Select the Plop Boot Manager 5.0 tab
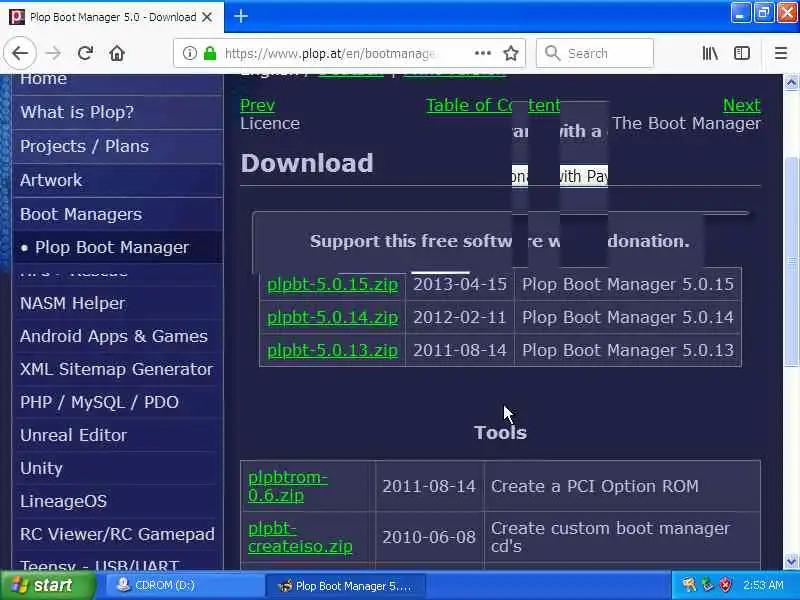The height and width of the screenshot is (600, 800). pos(112,17)
